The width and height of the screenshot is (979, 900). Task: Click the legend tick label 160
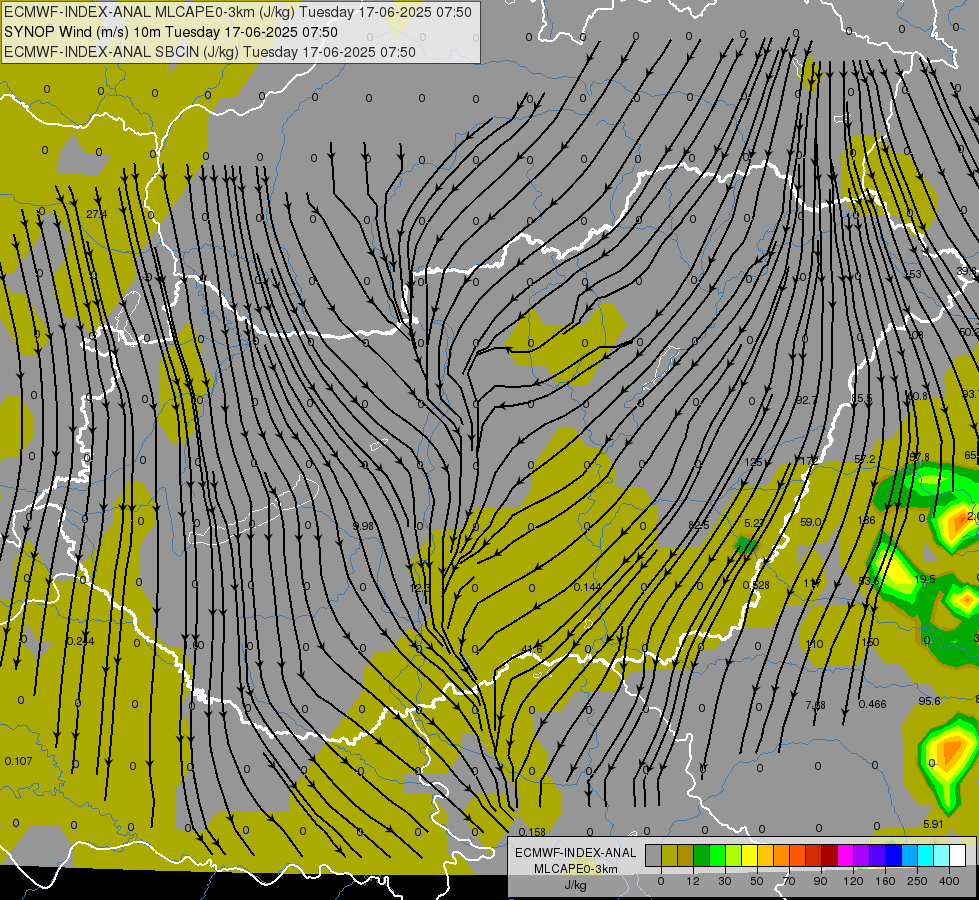pos(885,881)
